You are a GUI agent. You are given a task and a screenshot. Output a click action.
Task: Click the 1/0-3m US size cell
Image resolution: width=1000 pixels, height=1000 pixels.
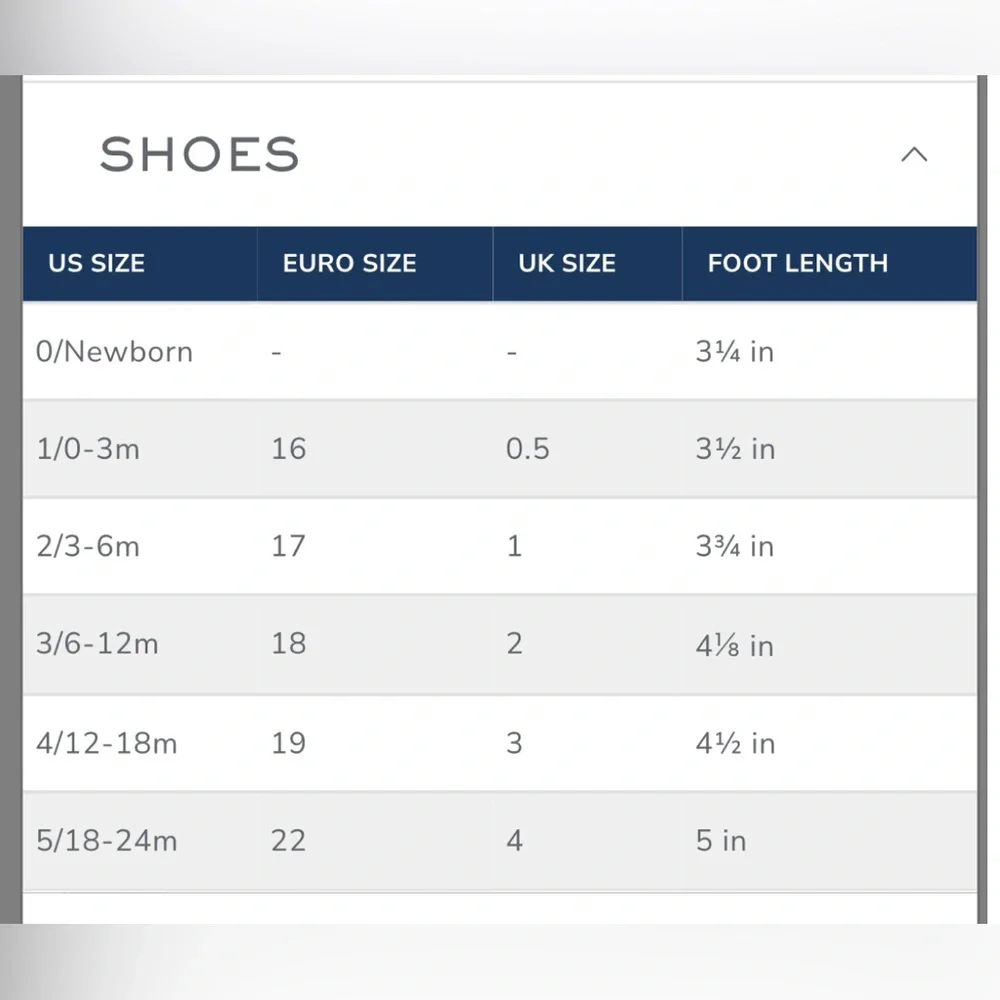tap(88, 449)
